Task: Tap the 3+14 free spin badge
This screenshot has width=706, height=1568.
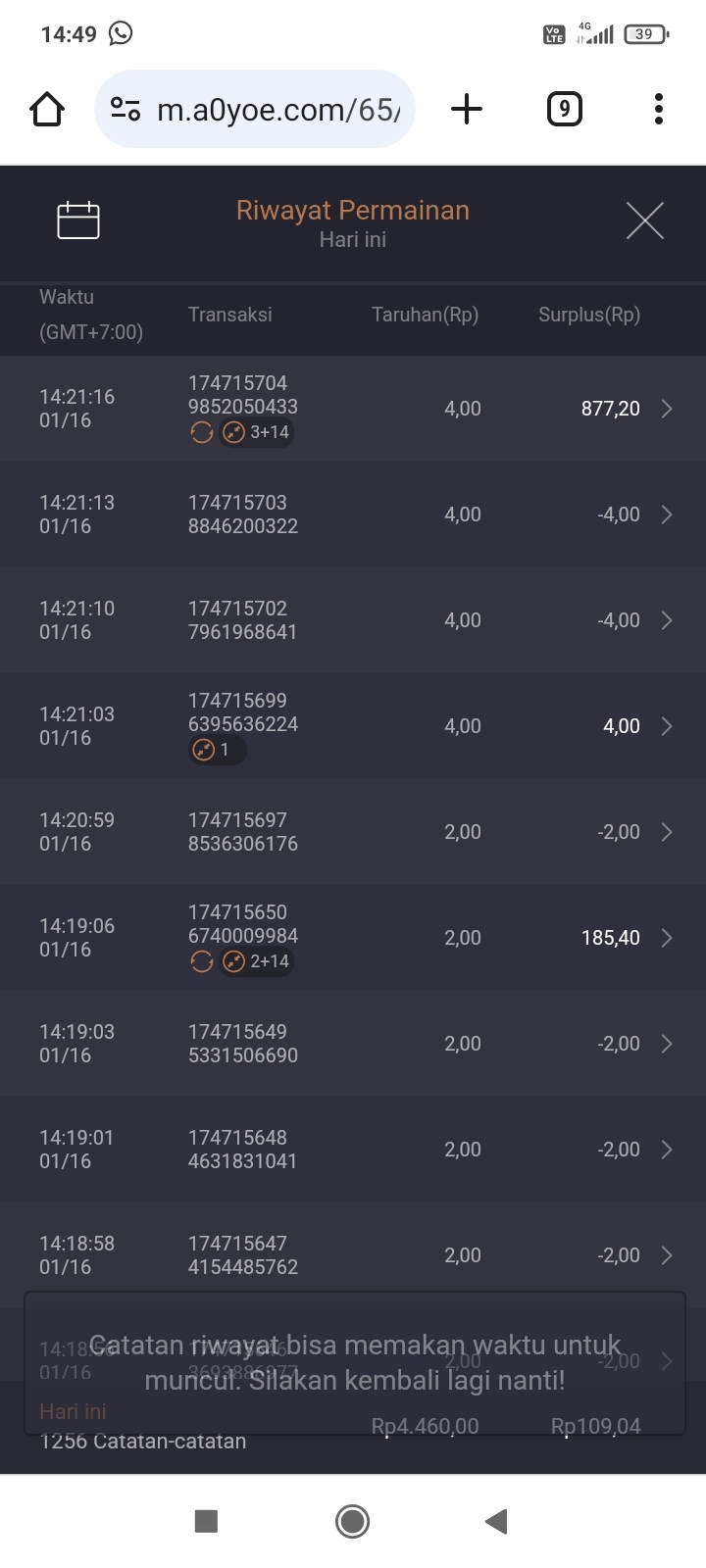Action: pos(257,432)
